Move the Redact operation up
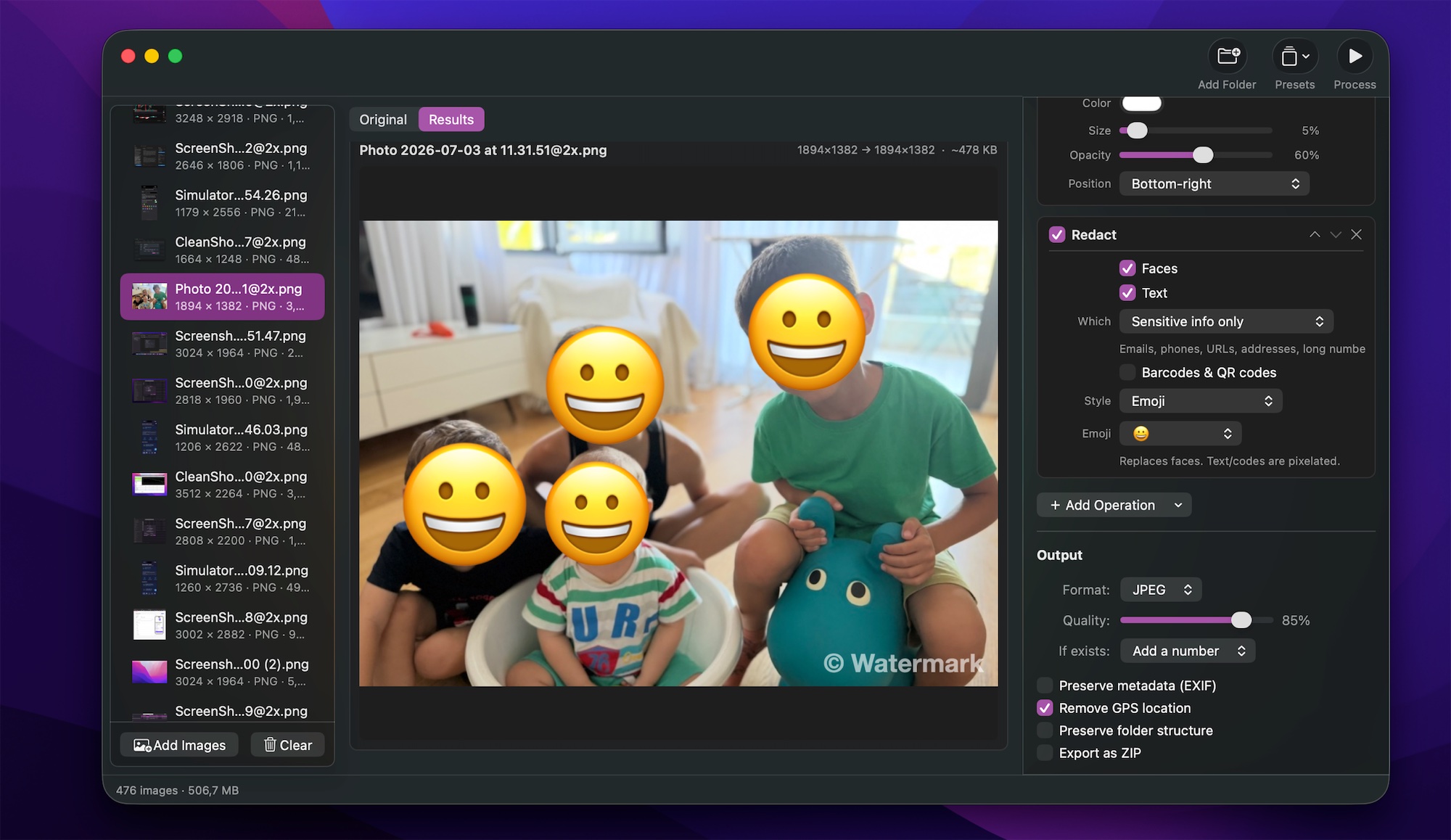 (1315, 234)
